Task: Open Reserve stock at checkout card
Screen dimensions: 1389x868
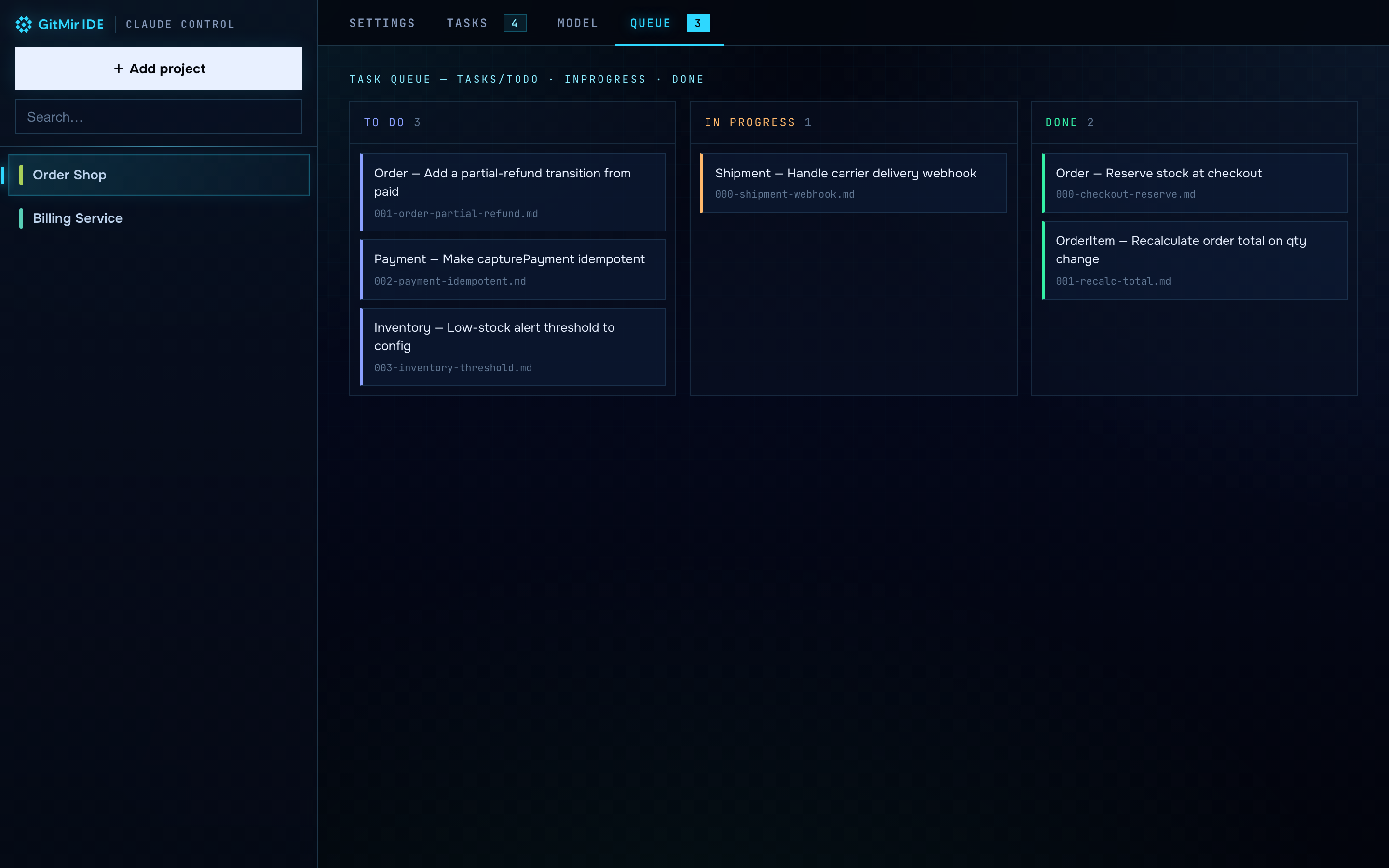Action: [1194, 183]
